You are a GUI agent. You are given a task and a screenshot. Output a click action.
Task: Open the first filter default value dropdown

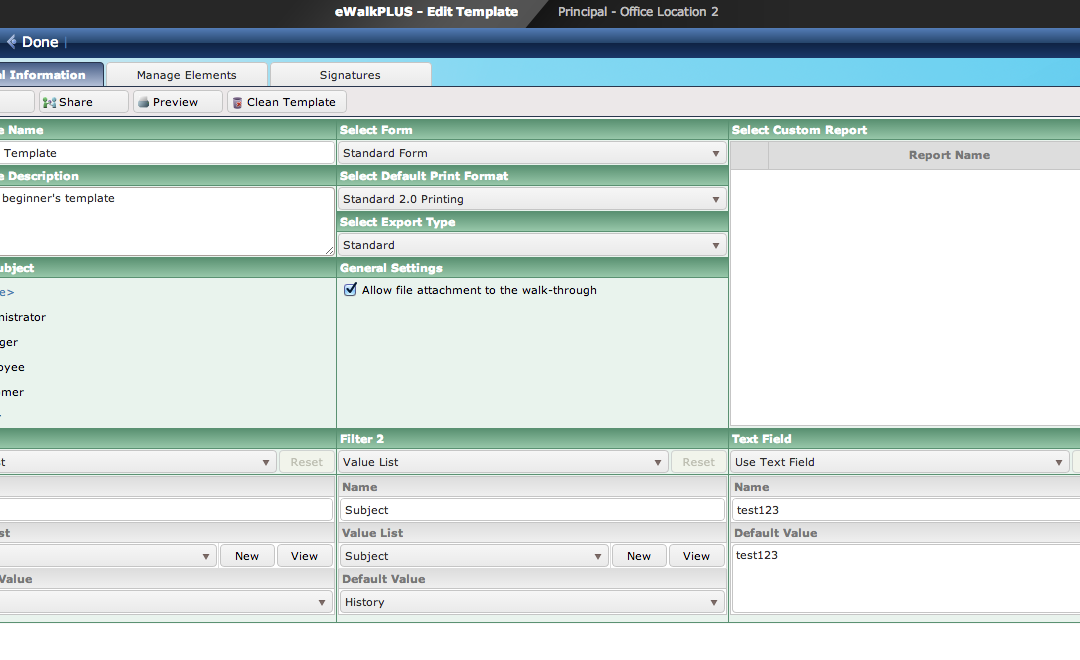tap(166, 602)
